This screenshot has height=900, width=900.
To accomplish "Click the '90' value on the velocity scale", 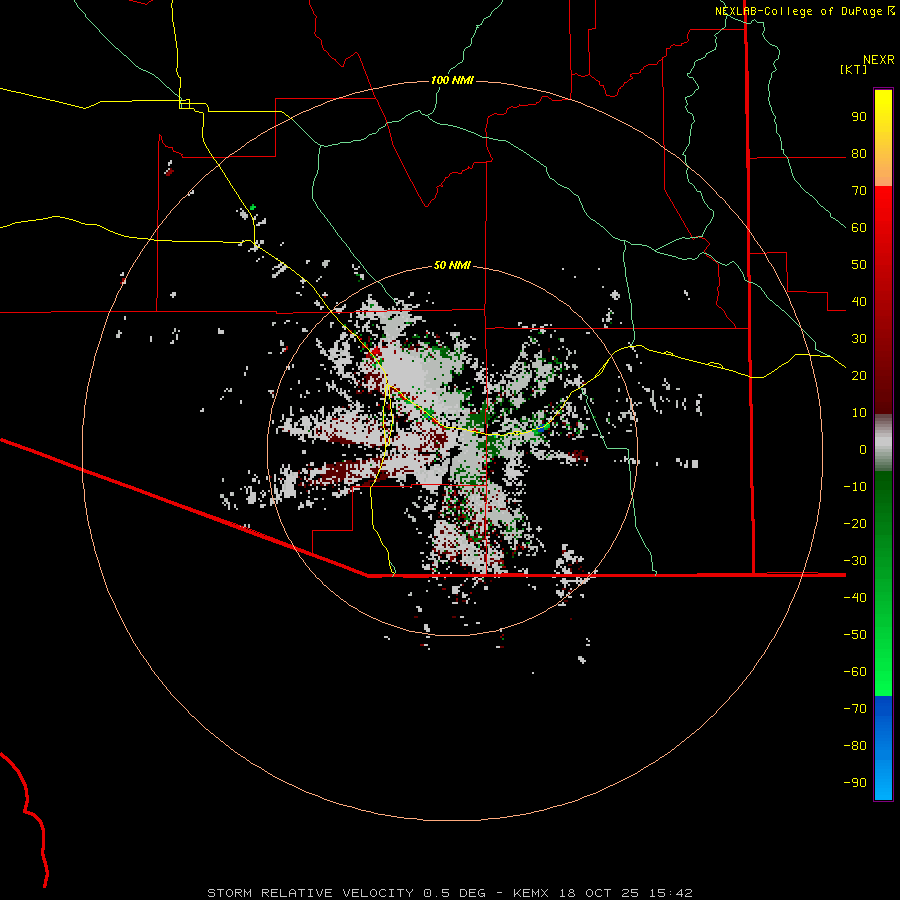I will (859, 117).
